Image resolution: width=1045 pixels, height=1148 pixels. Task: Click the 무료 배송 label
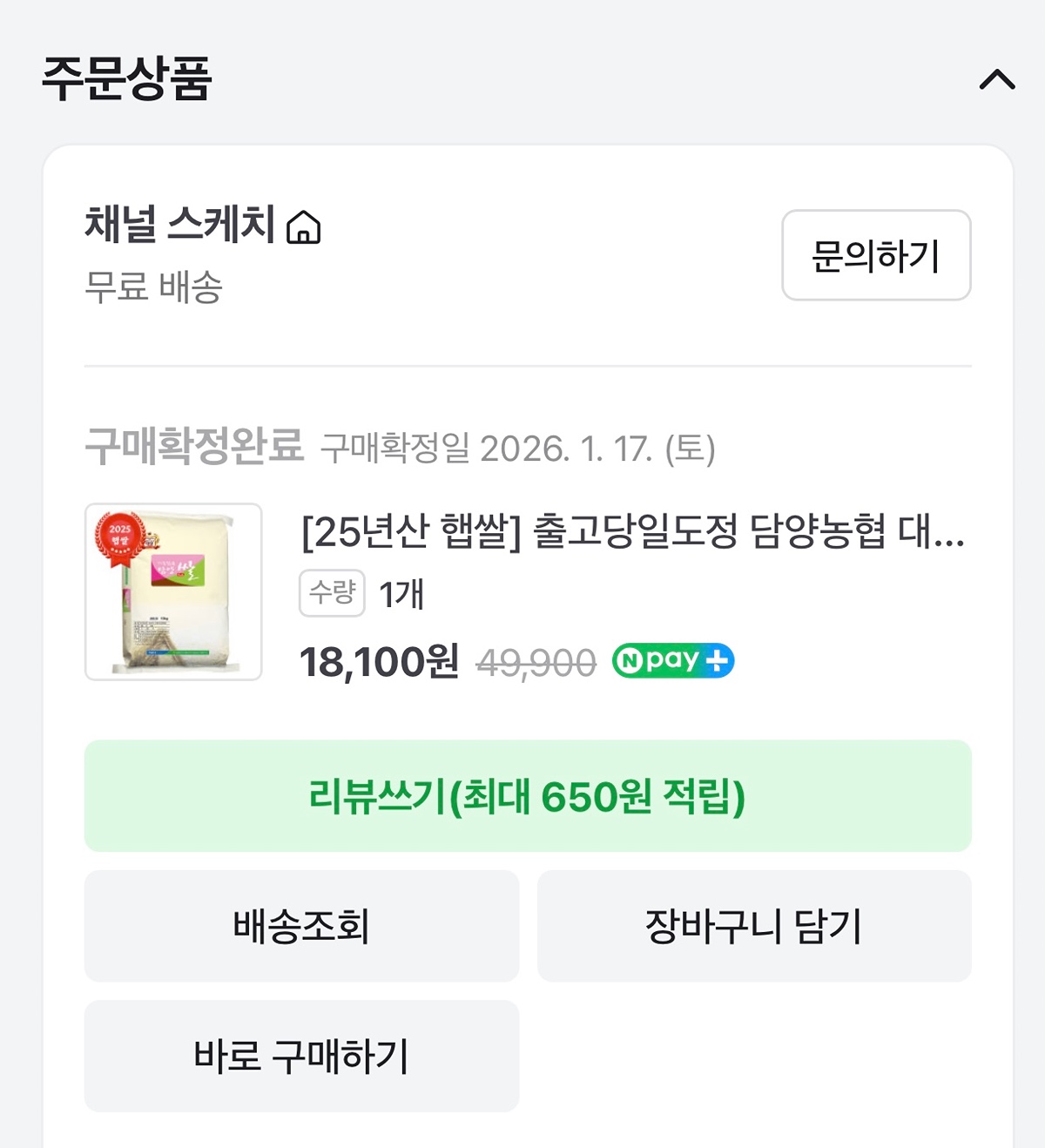(153, 287)
